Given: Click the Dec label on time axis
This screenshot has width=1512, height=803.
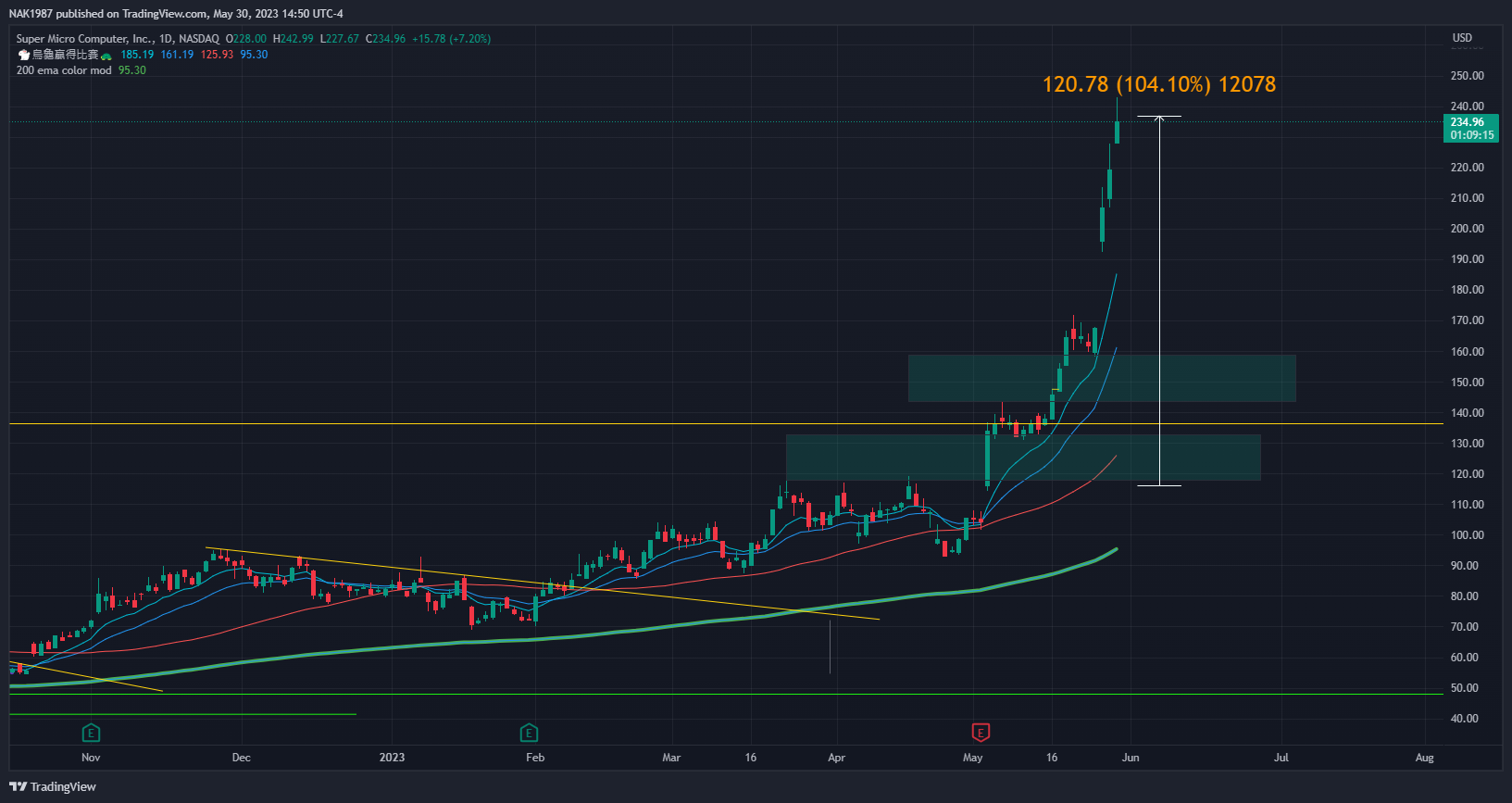Looking at the screenshot, I should tap(241, 758).
